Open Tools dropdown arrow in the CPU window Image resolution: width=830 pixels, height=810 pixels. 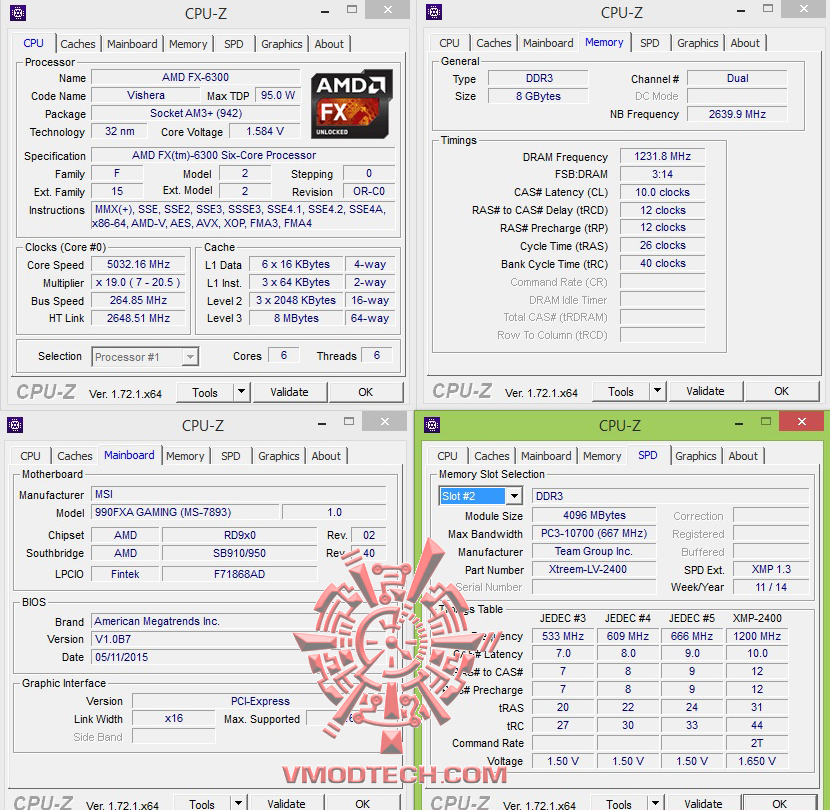pos(241,392)
